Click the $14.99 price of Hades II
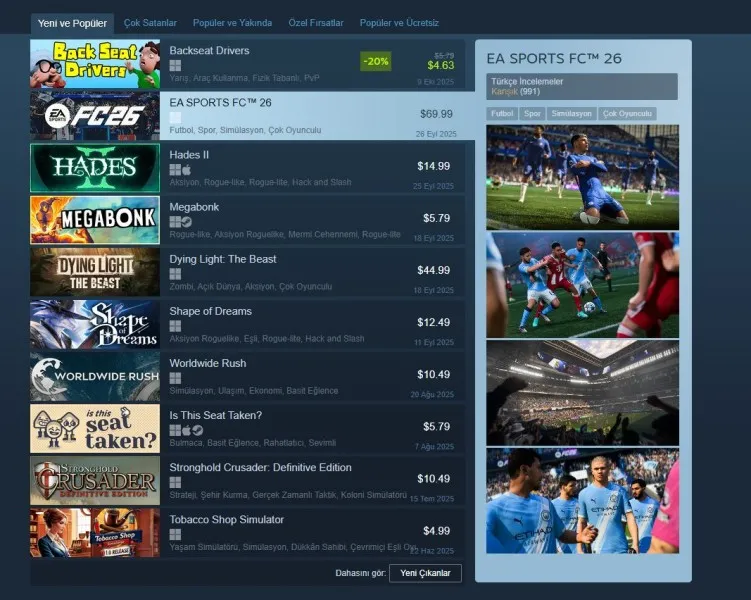This screenshot has height=600, width=751. coord(433,166)
